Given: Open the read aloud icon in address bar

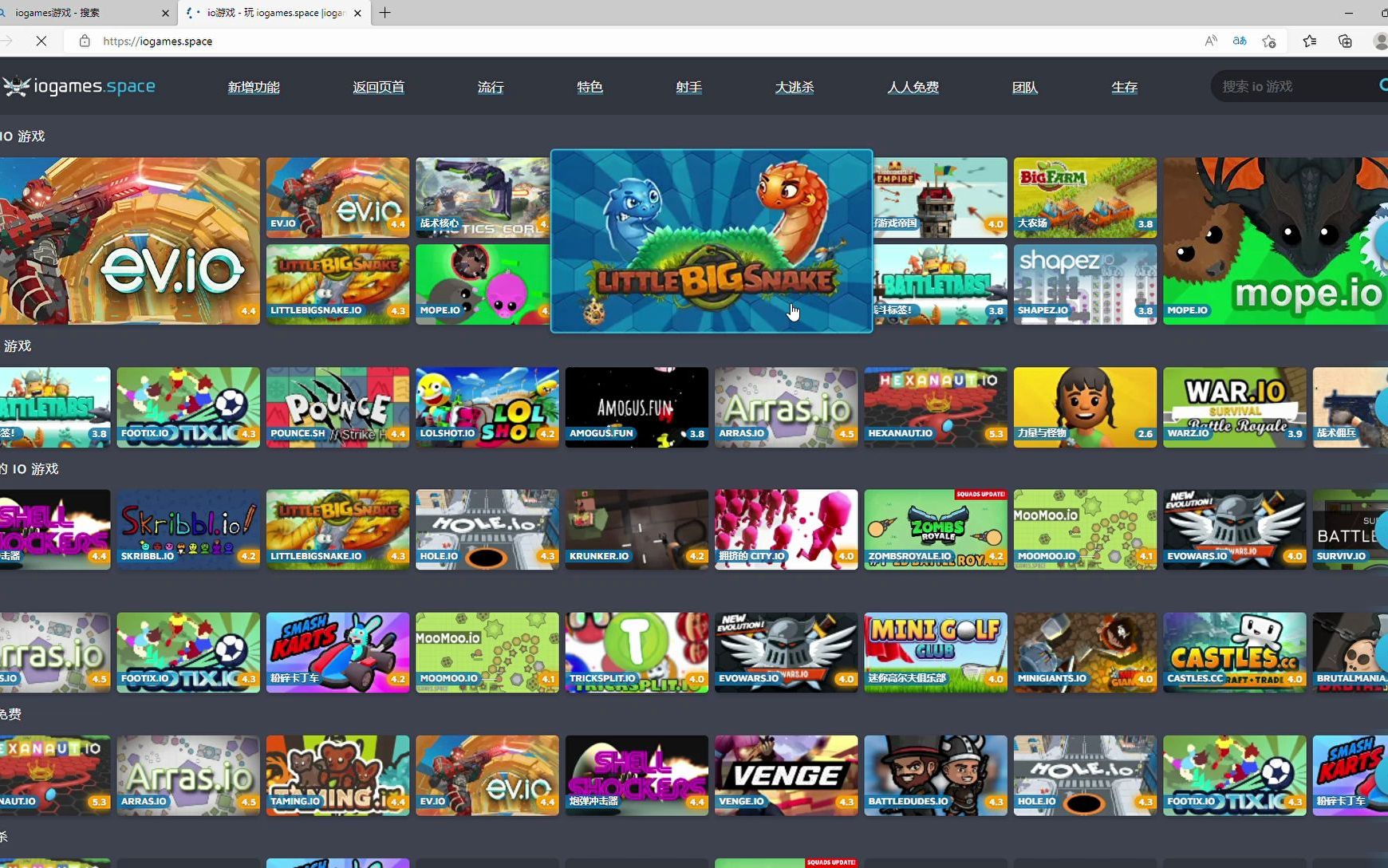Looking at the screenshot, I should 1211,41.
